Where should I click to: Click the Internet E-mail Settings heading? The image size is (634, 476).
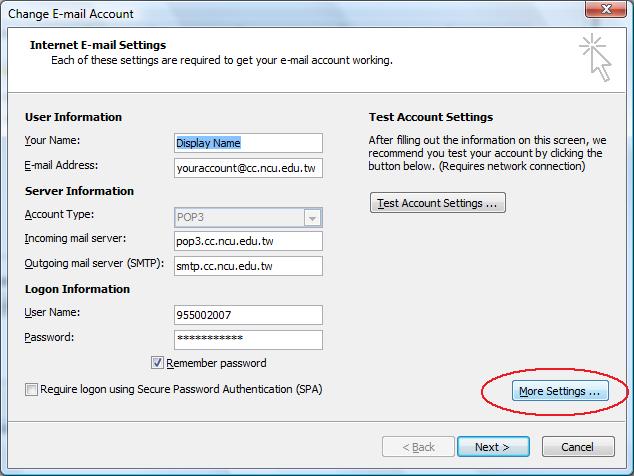[98, 45]
